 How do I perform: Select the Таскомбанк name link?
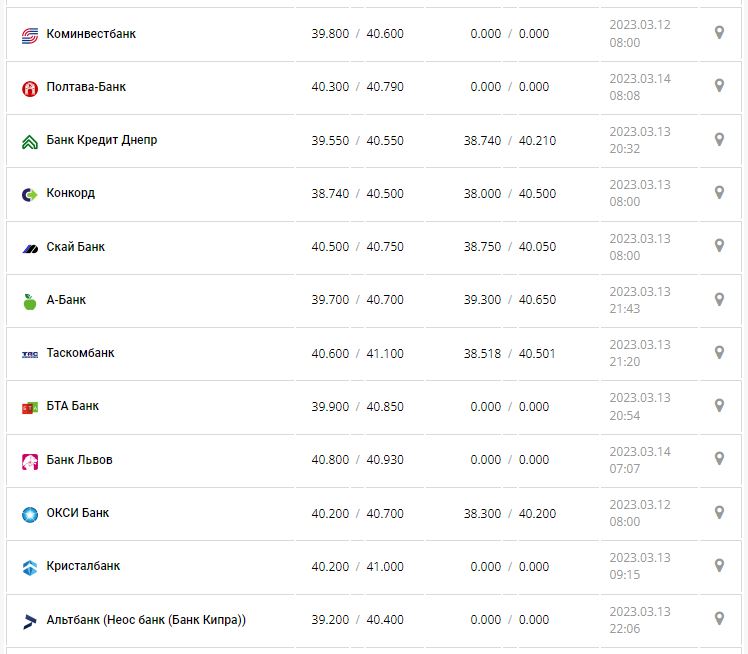click(81, 353)
